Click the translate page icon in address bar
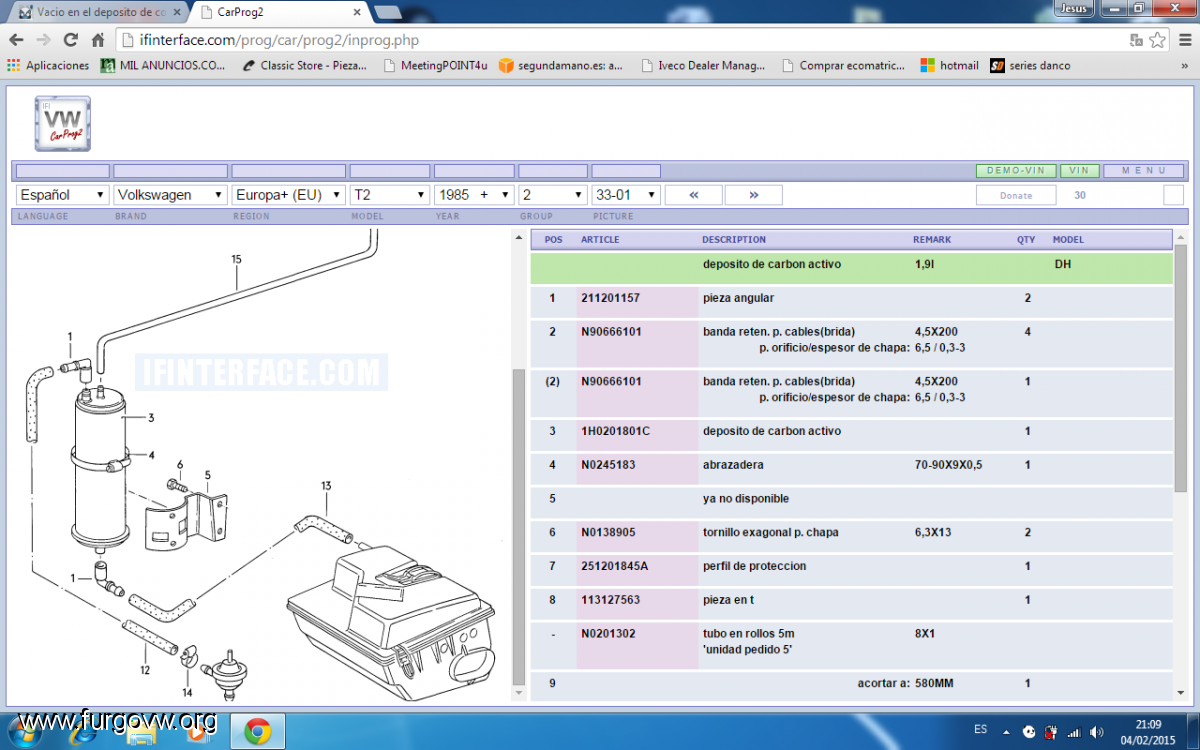The width and height of the screenshot is (1200, 750). (x=1136, y=40)
